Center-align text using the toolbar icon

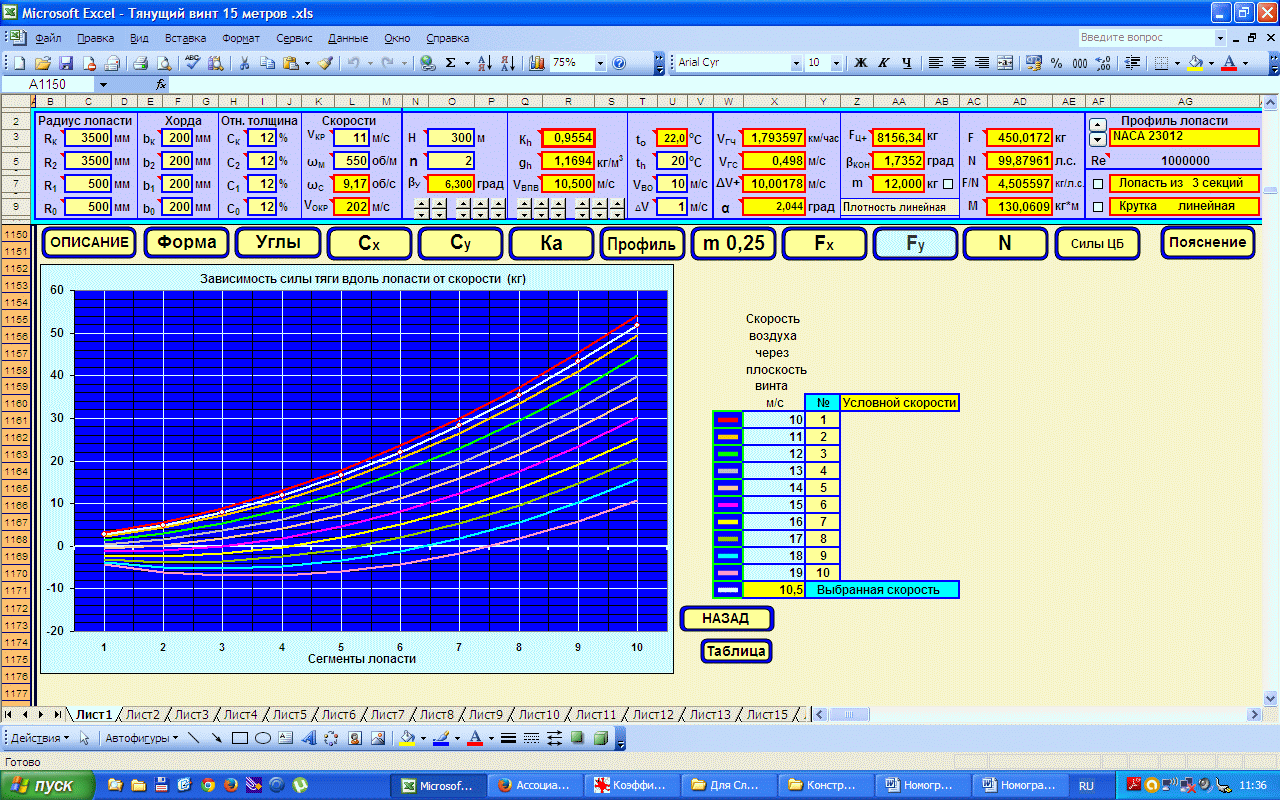tap(959, 62)
